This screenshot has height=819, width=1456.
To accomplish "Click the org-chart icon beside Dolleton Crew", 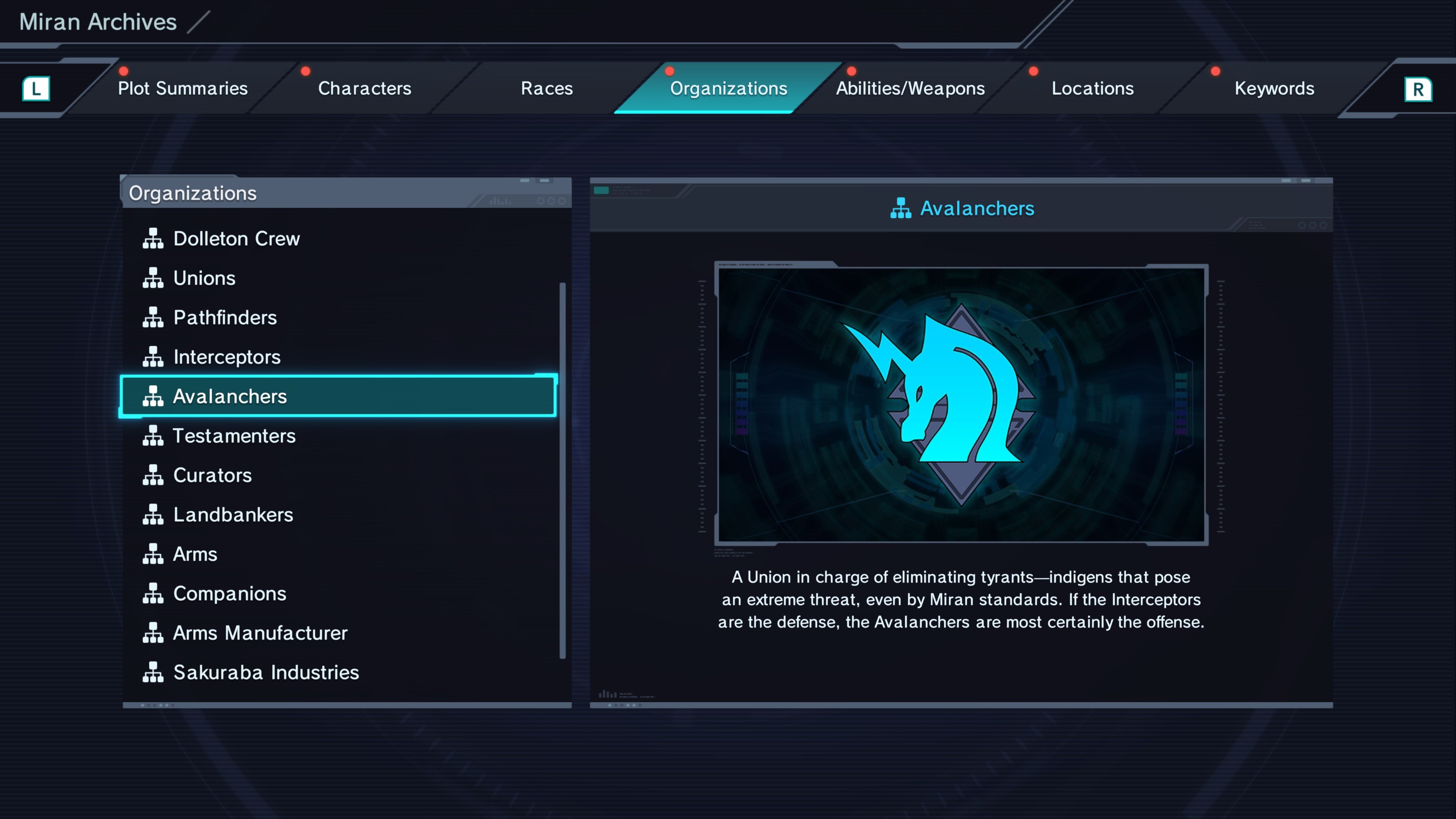I will [x=152, y=238].
